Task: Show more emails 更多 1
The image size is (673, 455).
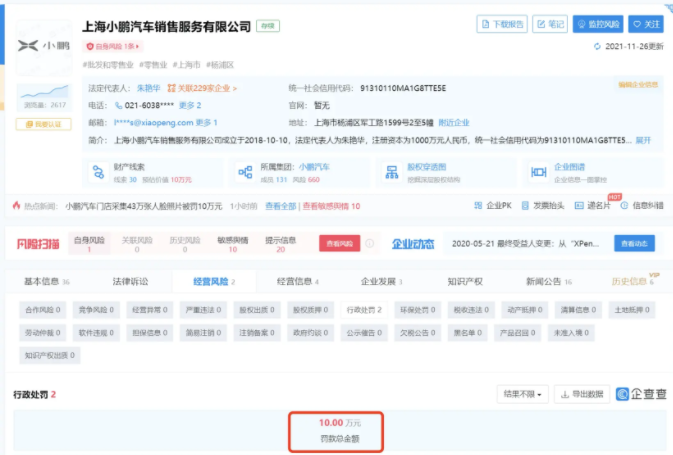Action: (x=206, y=123)
